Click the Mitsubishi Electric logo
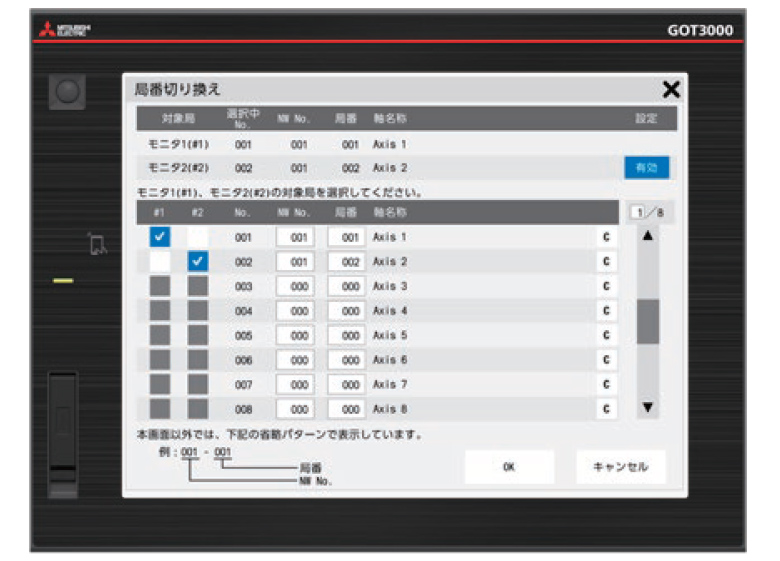The height and width of the screenshot is (561, 780). [x=65, y=29]
